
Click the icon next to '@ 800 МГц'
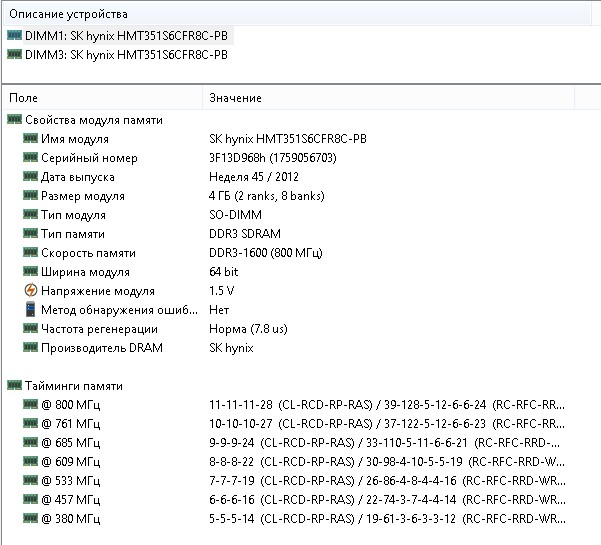pos(30,404)
